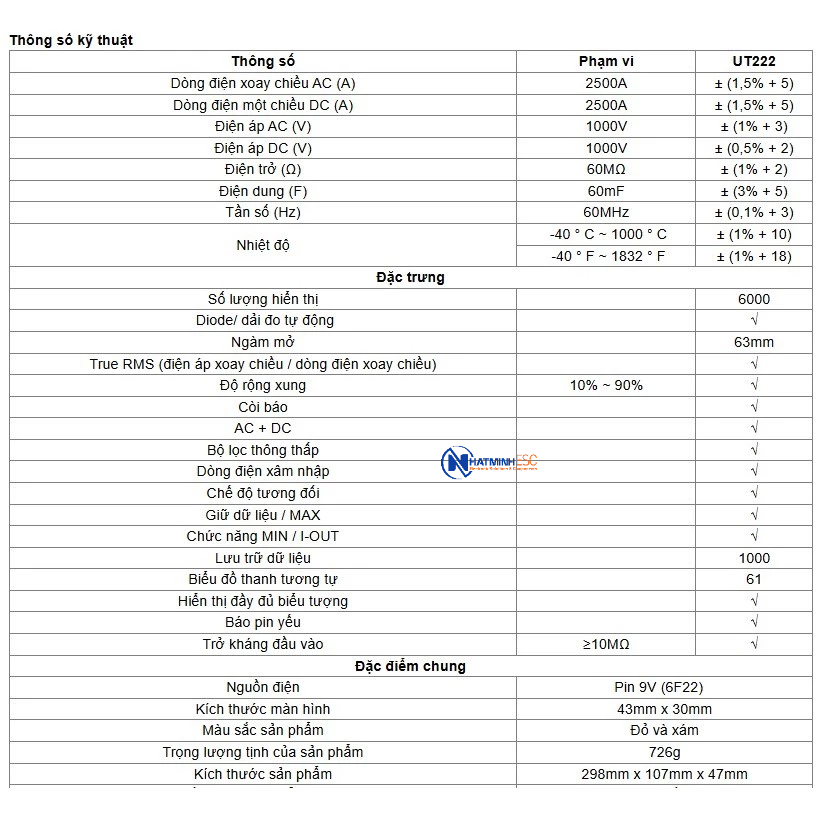Click the ≥10MΩ input impedance cell
821x821 pixels.
(x=606, y=645)
